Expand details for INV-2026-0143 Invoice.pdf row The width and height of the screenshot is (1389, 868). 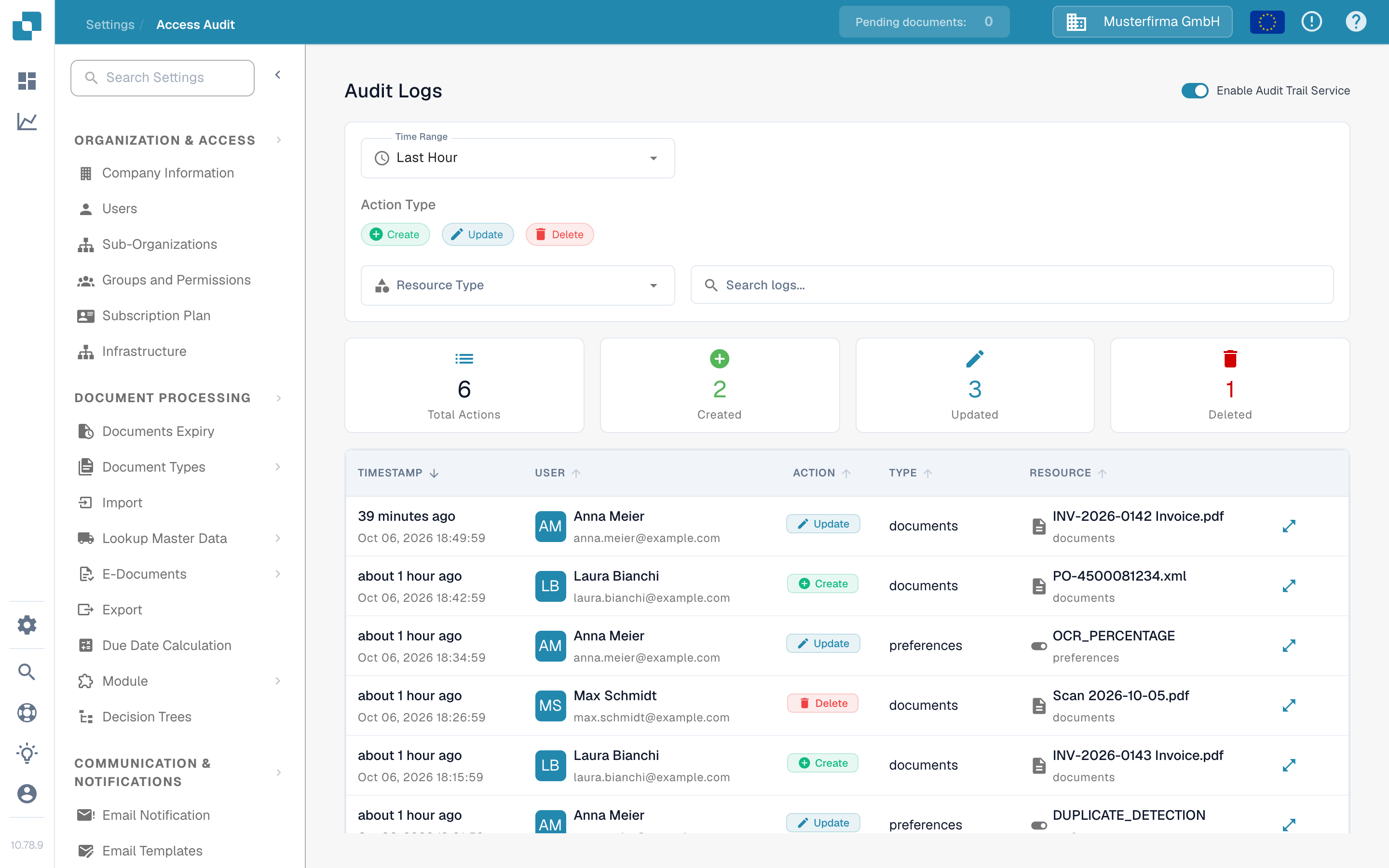click(1289, 765)
